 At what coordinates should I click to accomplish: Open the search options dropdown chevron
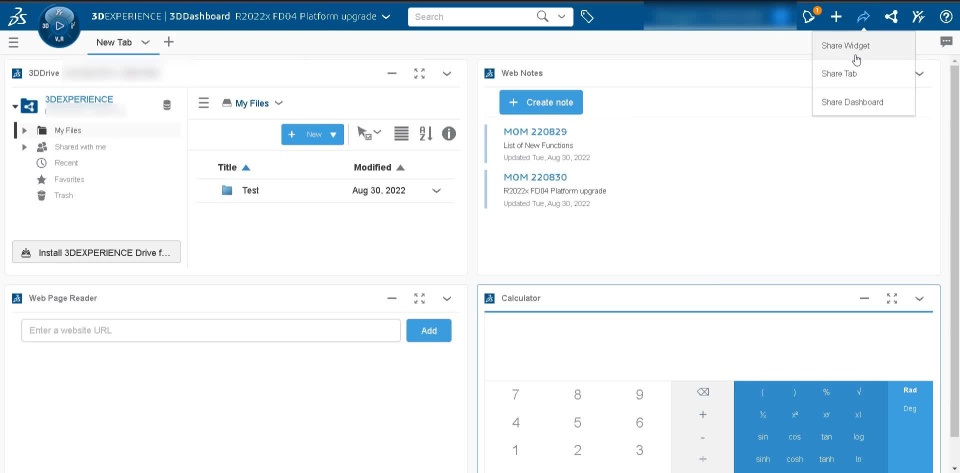tap(561, 17)
